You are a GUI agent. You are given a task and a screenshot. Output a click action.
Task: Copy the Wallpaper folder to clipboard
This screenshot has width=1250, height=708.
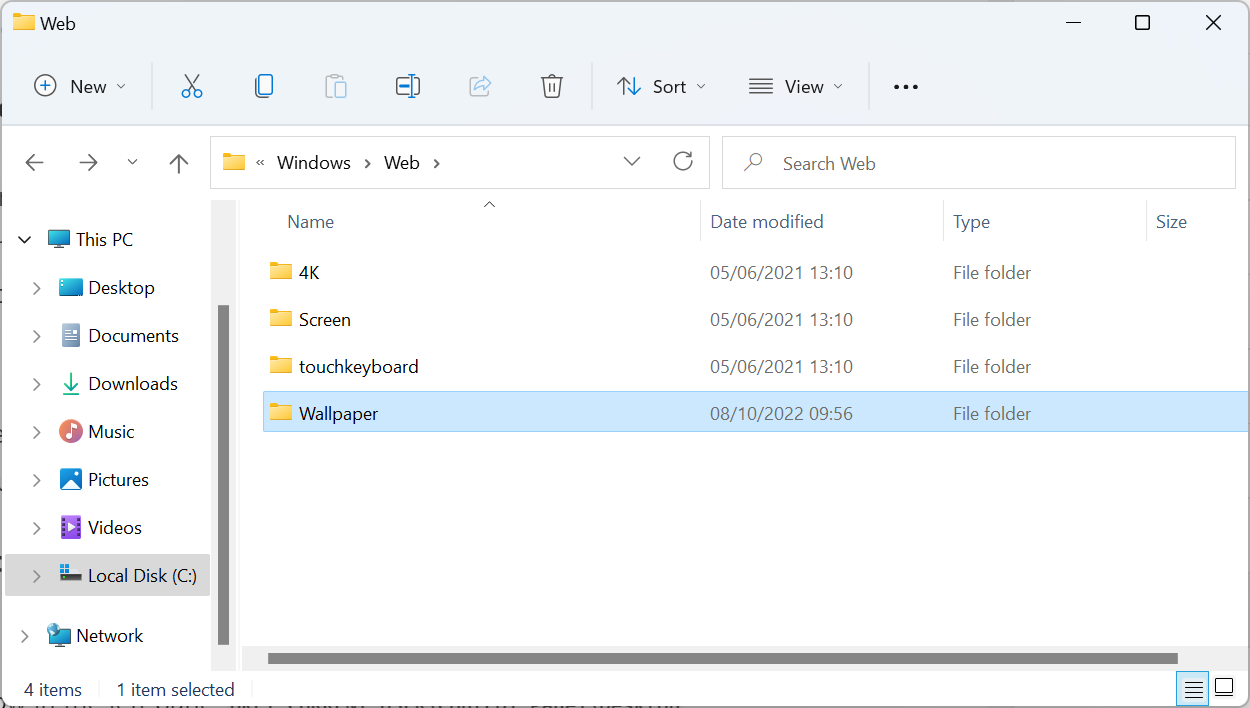tap(264, 86)
